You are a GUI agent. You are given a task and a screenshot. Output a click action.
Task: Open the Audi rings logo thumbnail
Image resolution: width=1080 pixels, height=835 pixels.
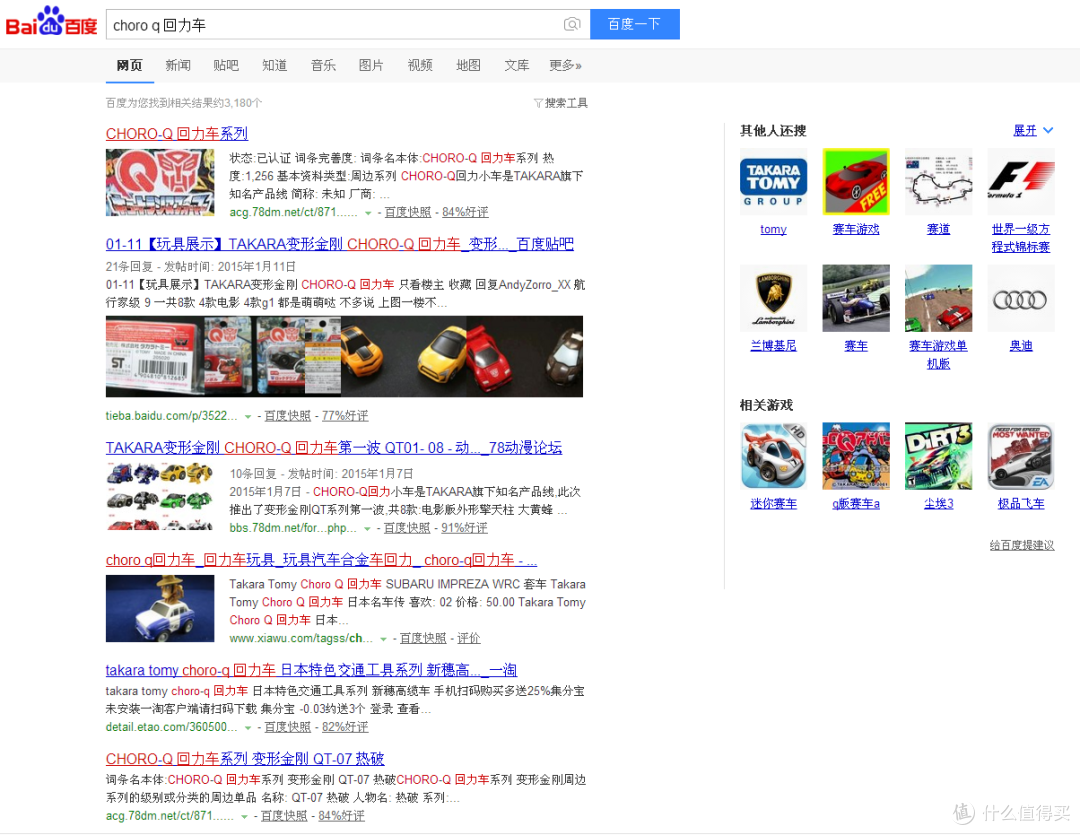coord(1021,298)
